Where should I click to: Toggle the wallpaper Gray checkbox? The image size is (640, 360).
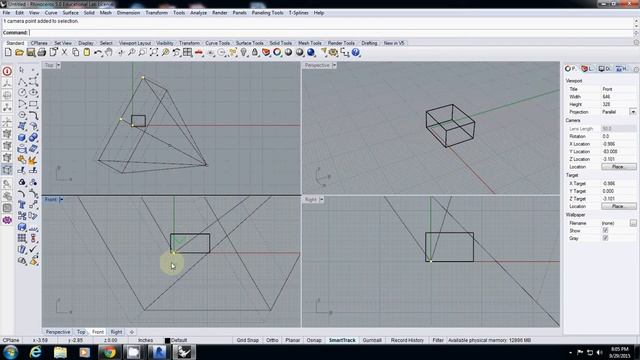605,238
